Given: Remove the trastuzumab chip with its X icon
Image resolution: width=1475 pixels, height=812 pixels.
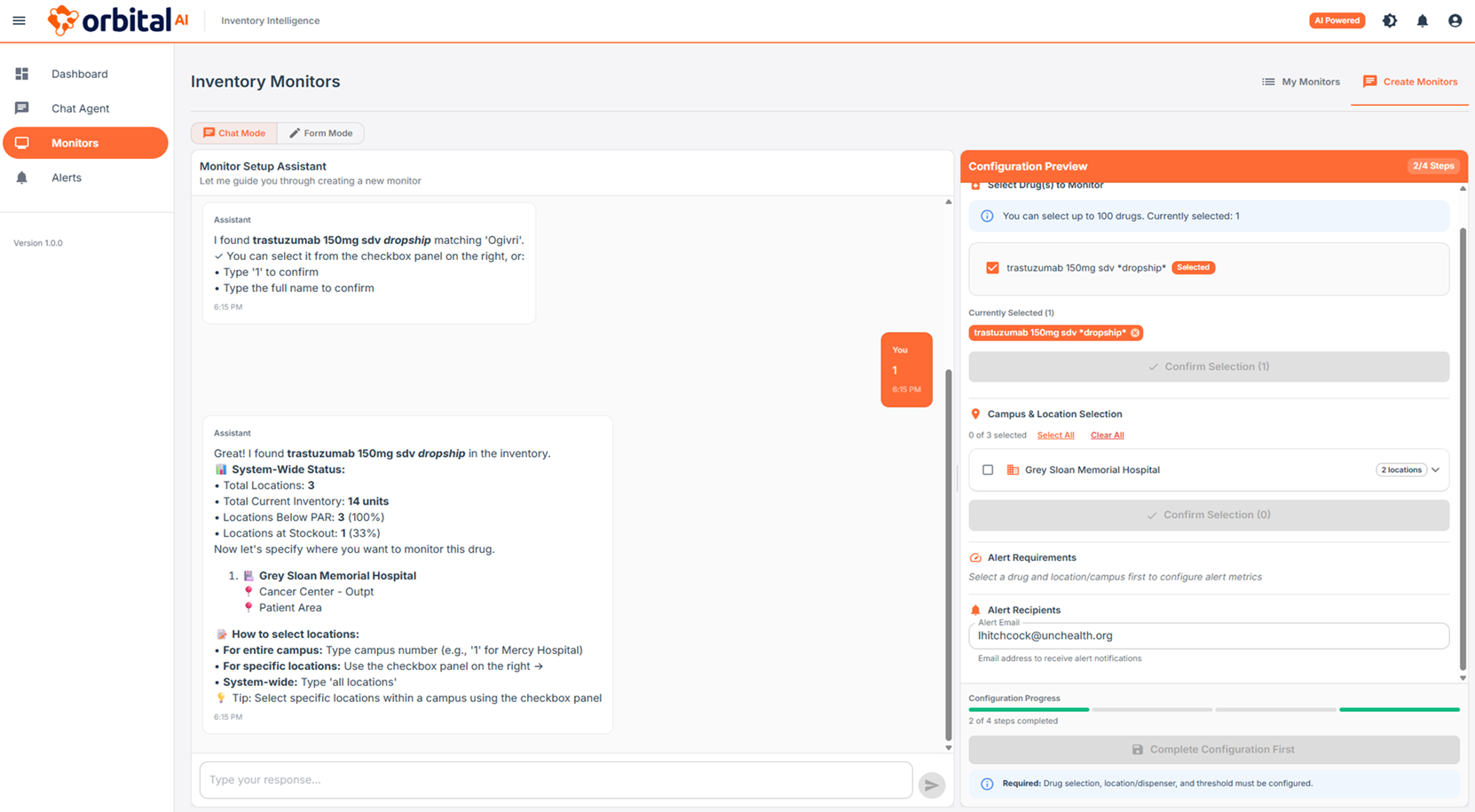Looking at the screenshot, I should click(x=1135, y=333).
